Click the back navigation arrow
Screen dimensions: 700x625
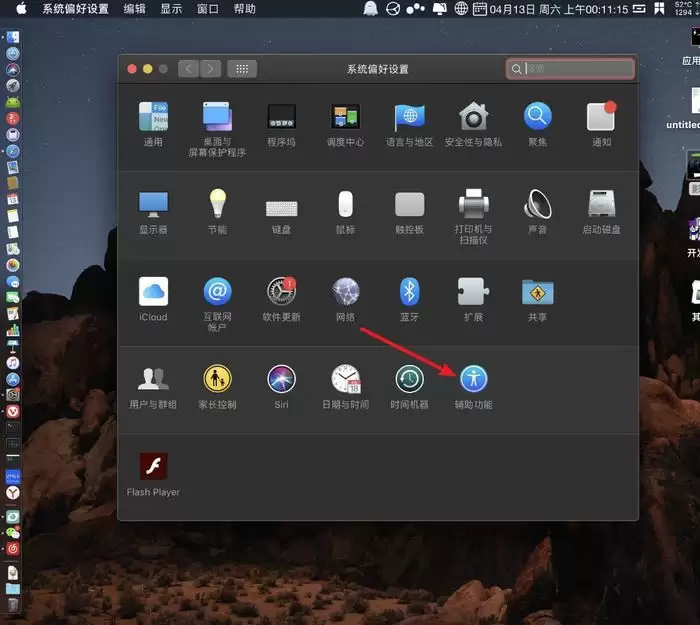coord(188,69)
